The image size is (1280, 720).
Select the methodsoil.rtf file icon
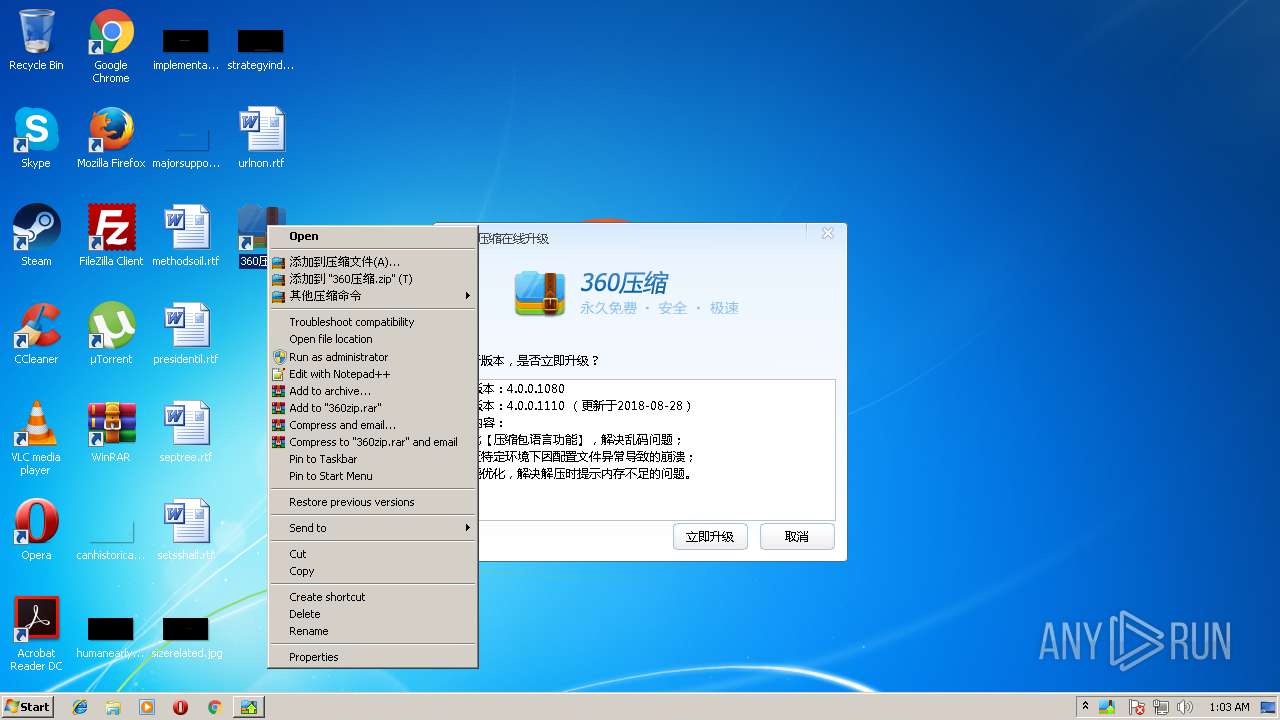pos(186,237)
